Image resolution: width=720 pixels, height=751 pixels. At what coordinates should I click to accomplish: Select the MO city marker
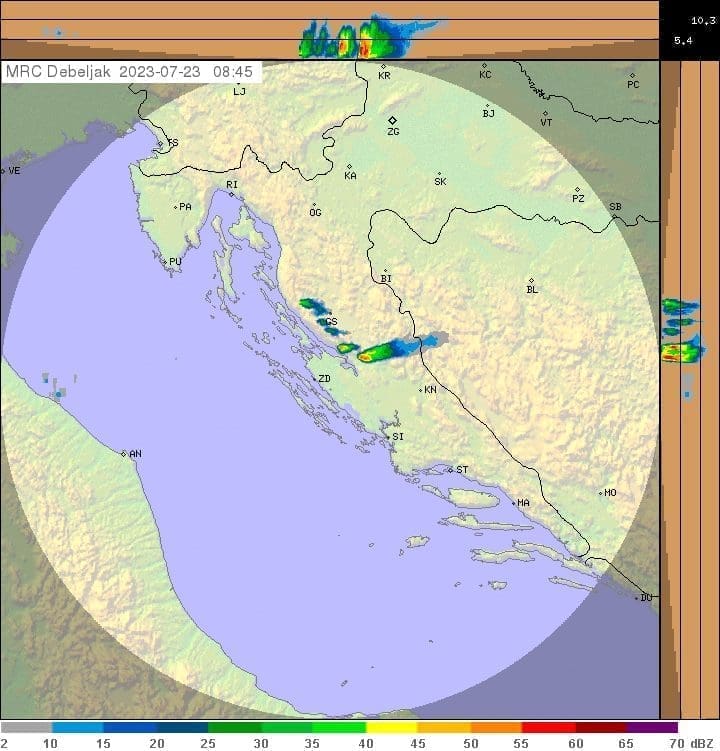tap(601, 493)
